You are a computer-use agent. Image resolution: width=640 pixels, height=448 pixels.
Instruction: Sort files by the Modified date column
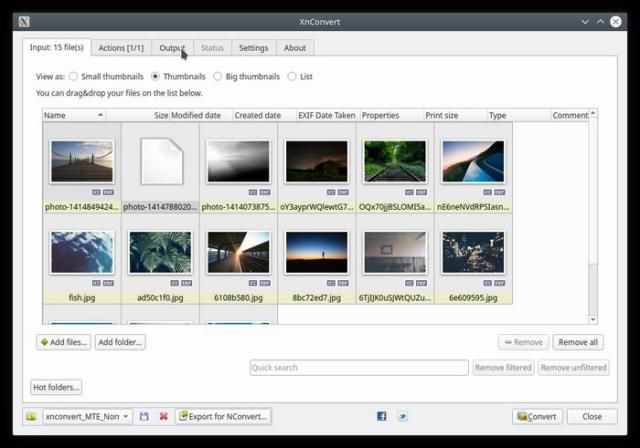(196, 115)
